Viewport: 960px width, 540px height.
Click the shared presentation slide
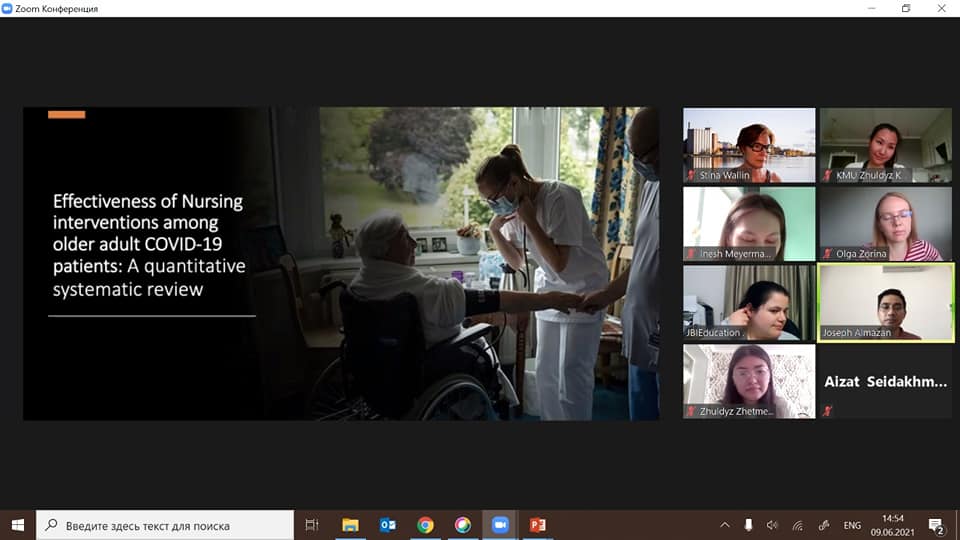click(341, 263)
